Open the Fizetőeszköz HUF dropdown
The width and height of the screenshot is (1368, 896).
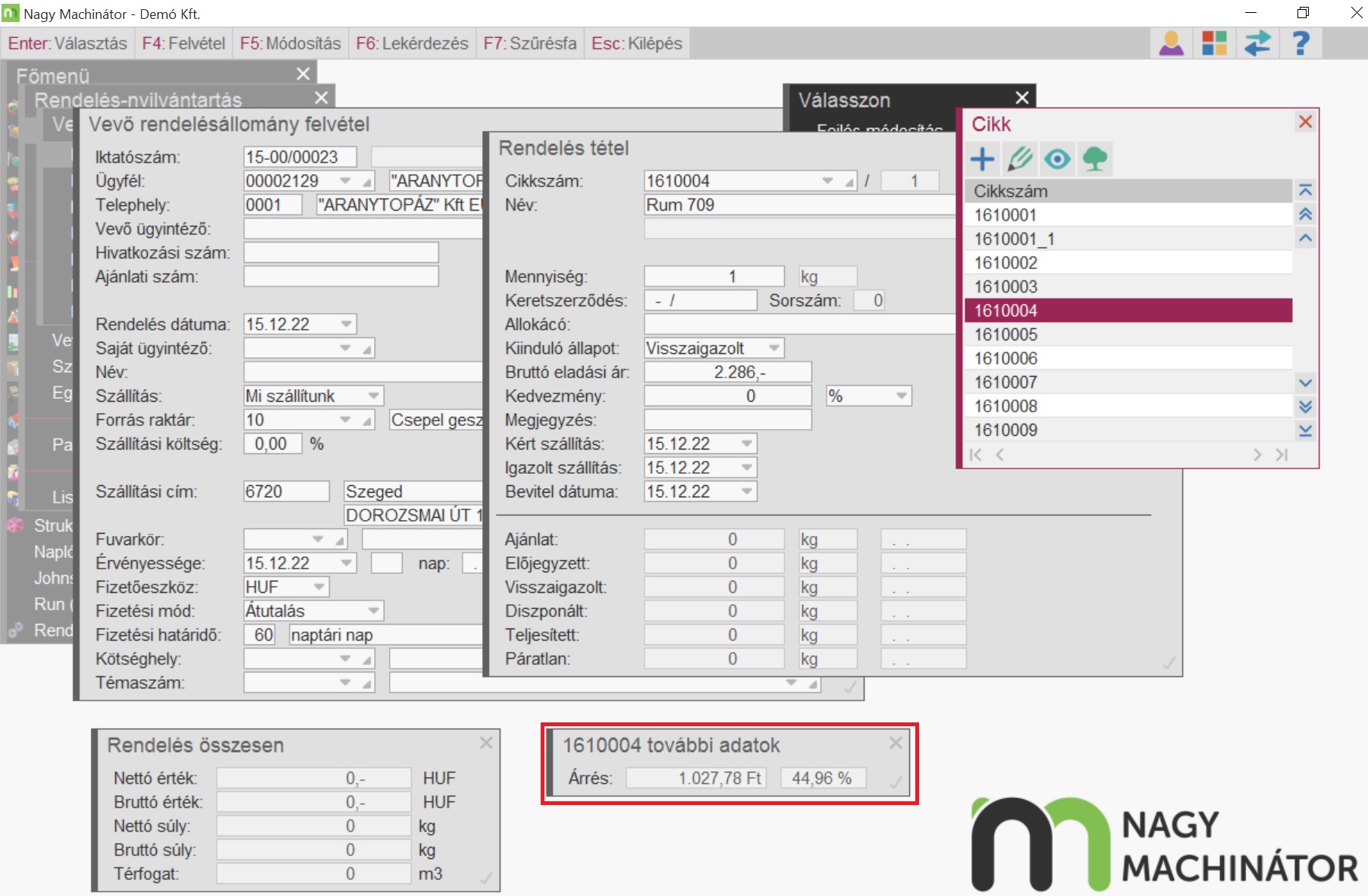coord(319,587)
